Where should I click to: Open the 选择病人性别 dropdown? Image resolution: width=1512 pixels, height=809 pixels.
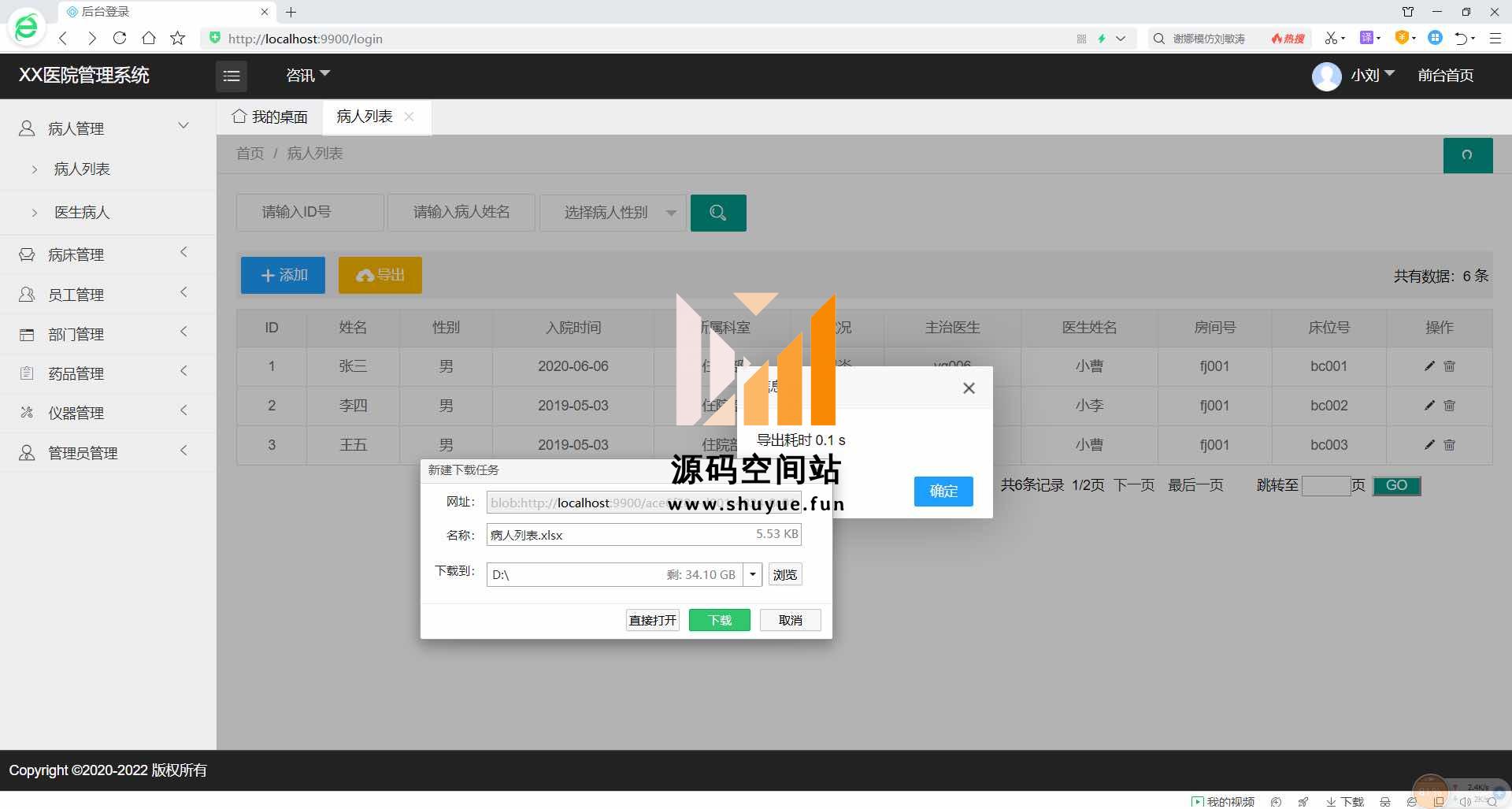pos(613,213)
